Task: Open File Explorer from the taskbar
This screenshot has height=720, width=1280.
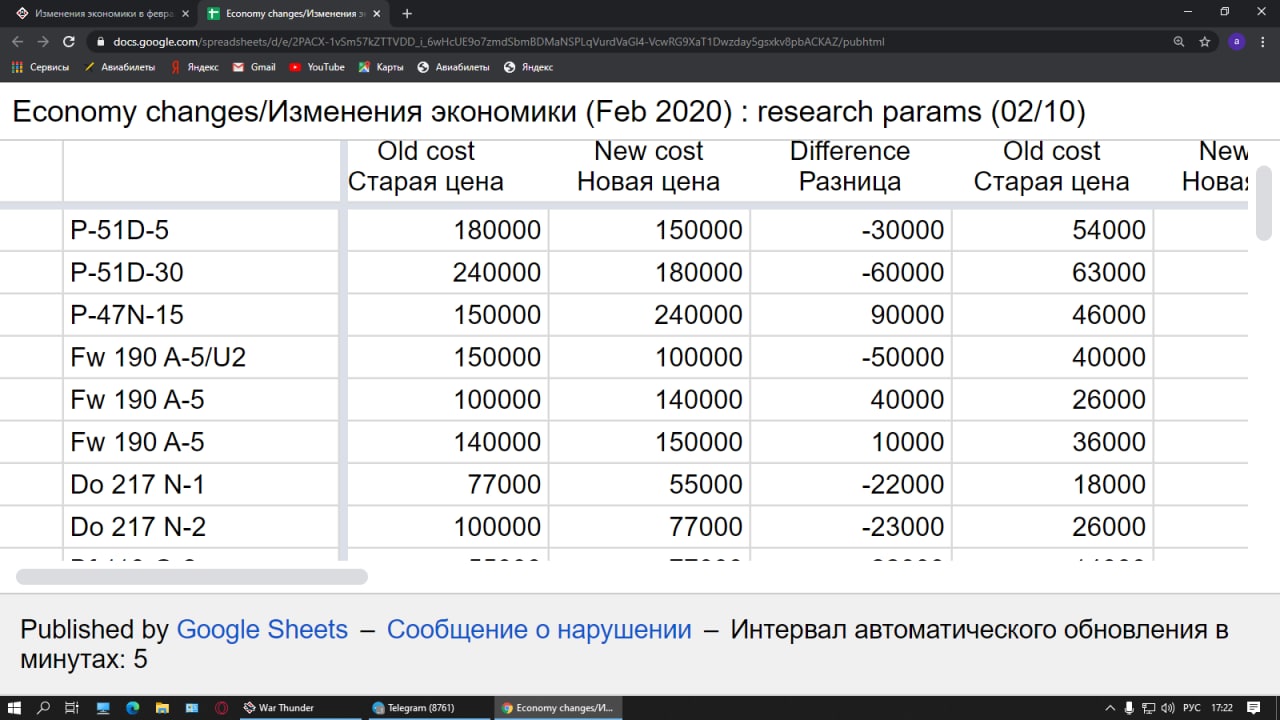Action: click(x=162, y=707)
